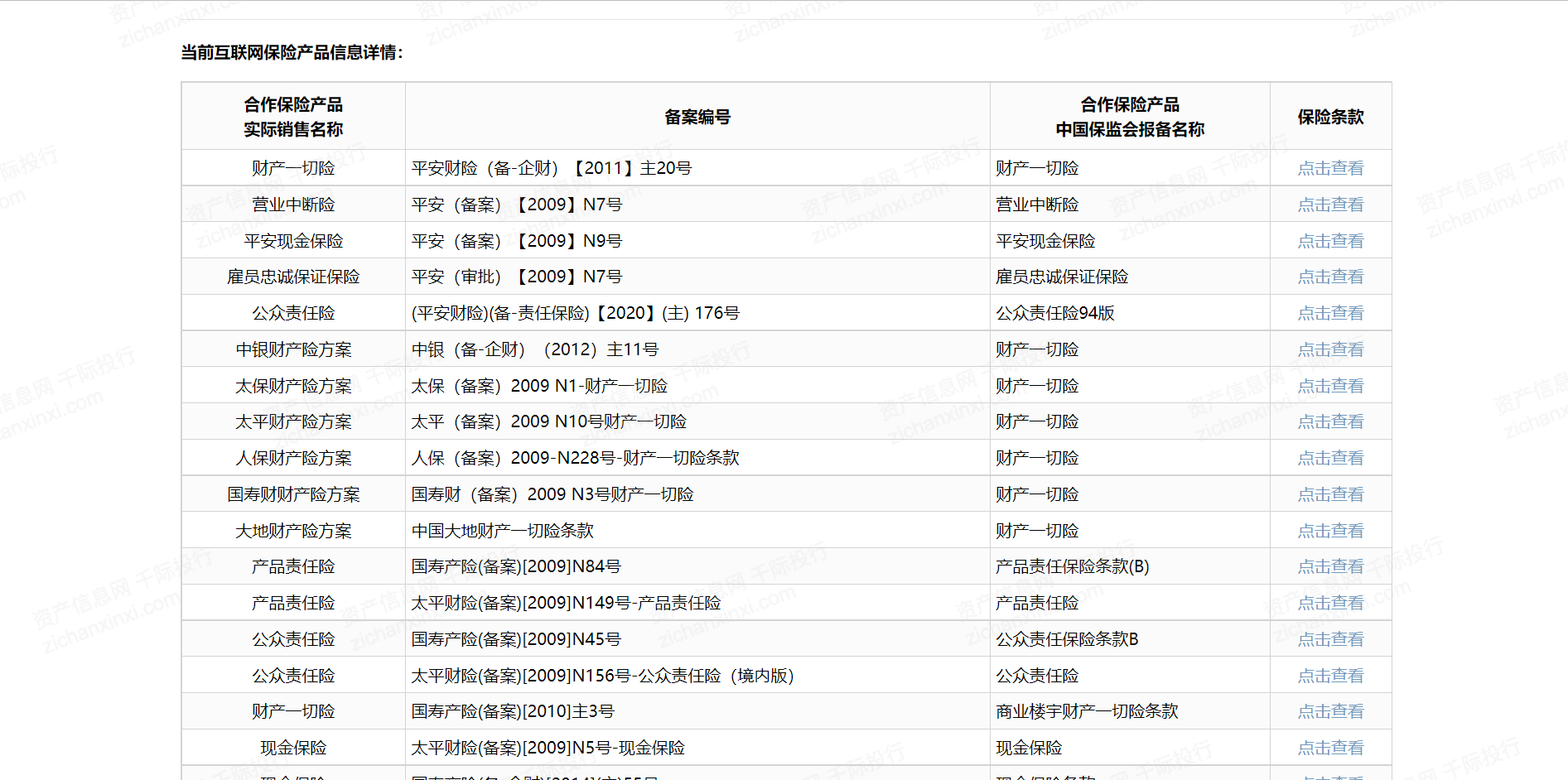The image size is (1568, 780).
Task: Select 公众责任险94版 filing name
Action: 1055,313
